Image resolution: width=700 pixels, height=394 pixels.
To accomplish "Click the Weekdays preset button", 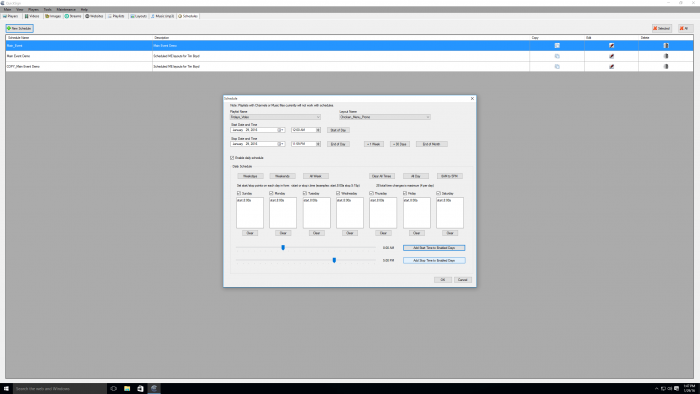I will pyautogui.click(x=250, y=176).
